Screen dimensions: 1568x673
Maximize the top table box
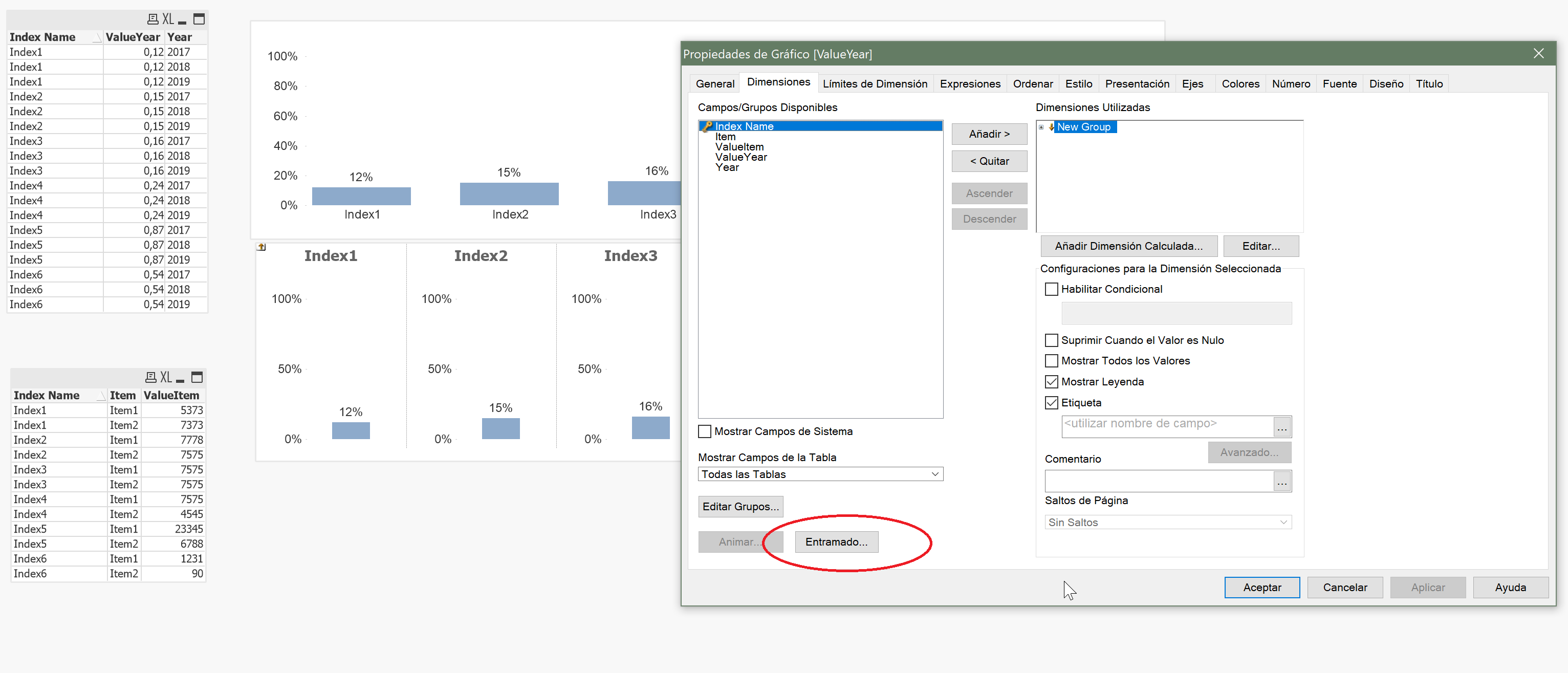pos(199,19)
